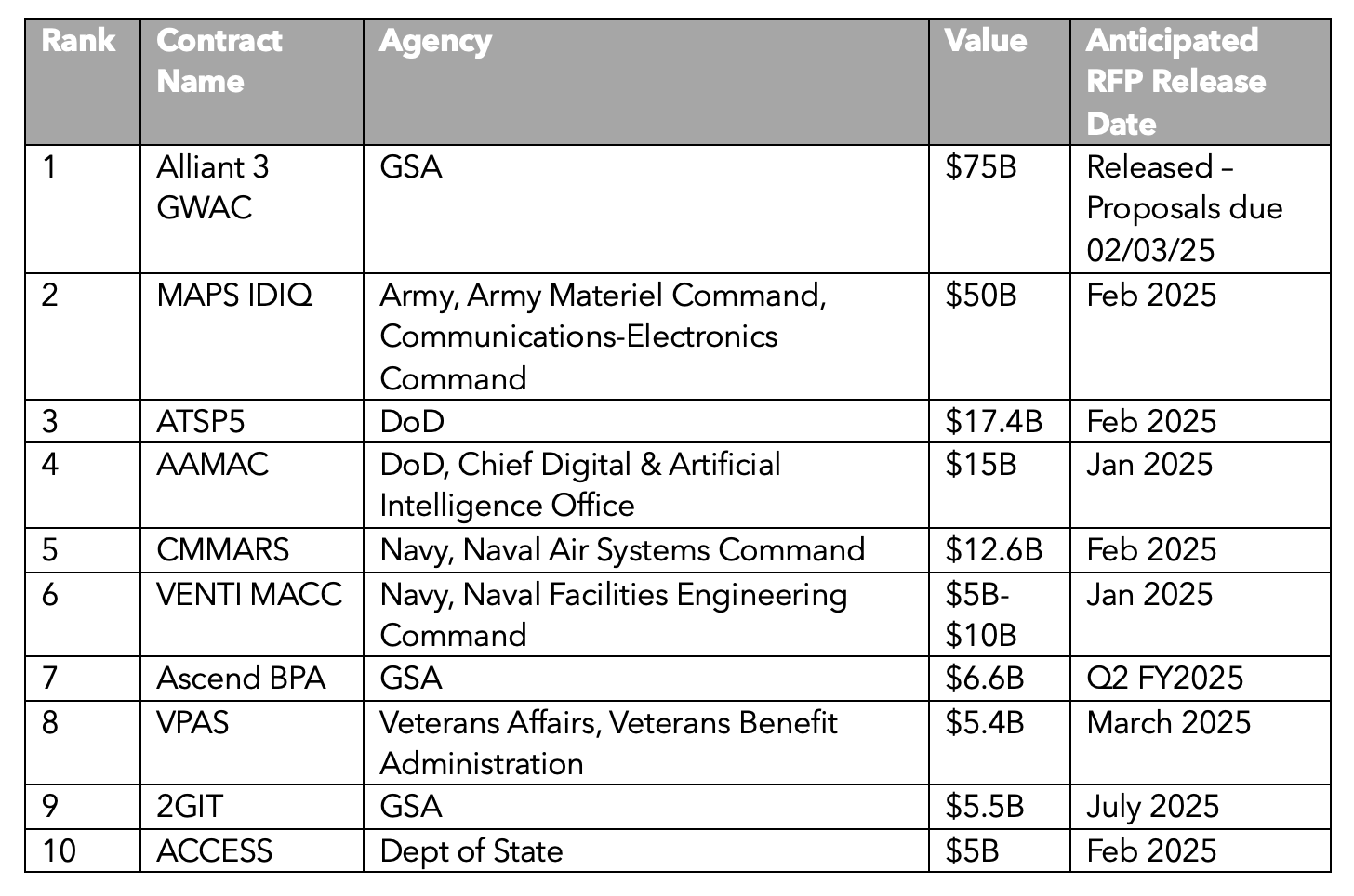1354x896 pixels.
Task: Click the VENTI MACC cell
Action: tap(251, 614)
